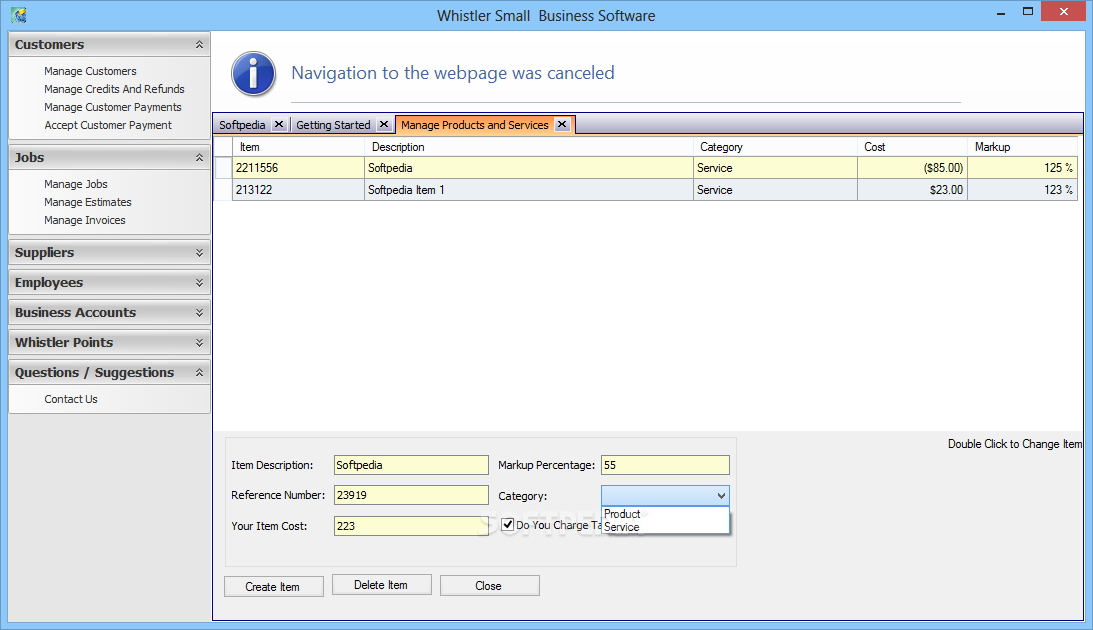Sort by the Description column header
The image size is (1093, 630).
tap(528, 147)
